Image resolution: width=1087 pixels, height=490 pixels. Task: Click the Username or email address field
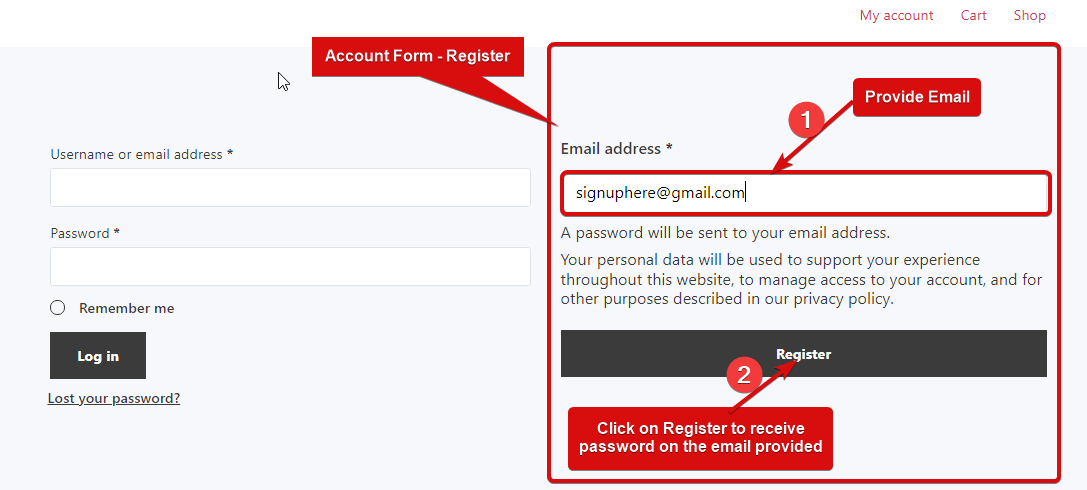290,187
